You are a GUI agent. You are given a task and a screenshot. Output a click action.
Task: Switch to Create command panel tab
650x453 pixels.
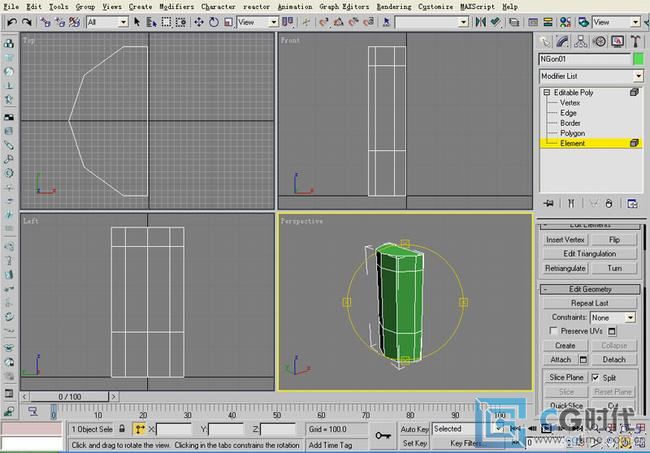pyautogui.click(x=545, y=41)
